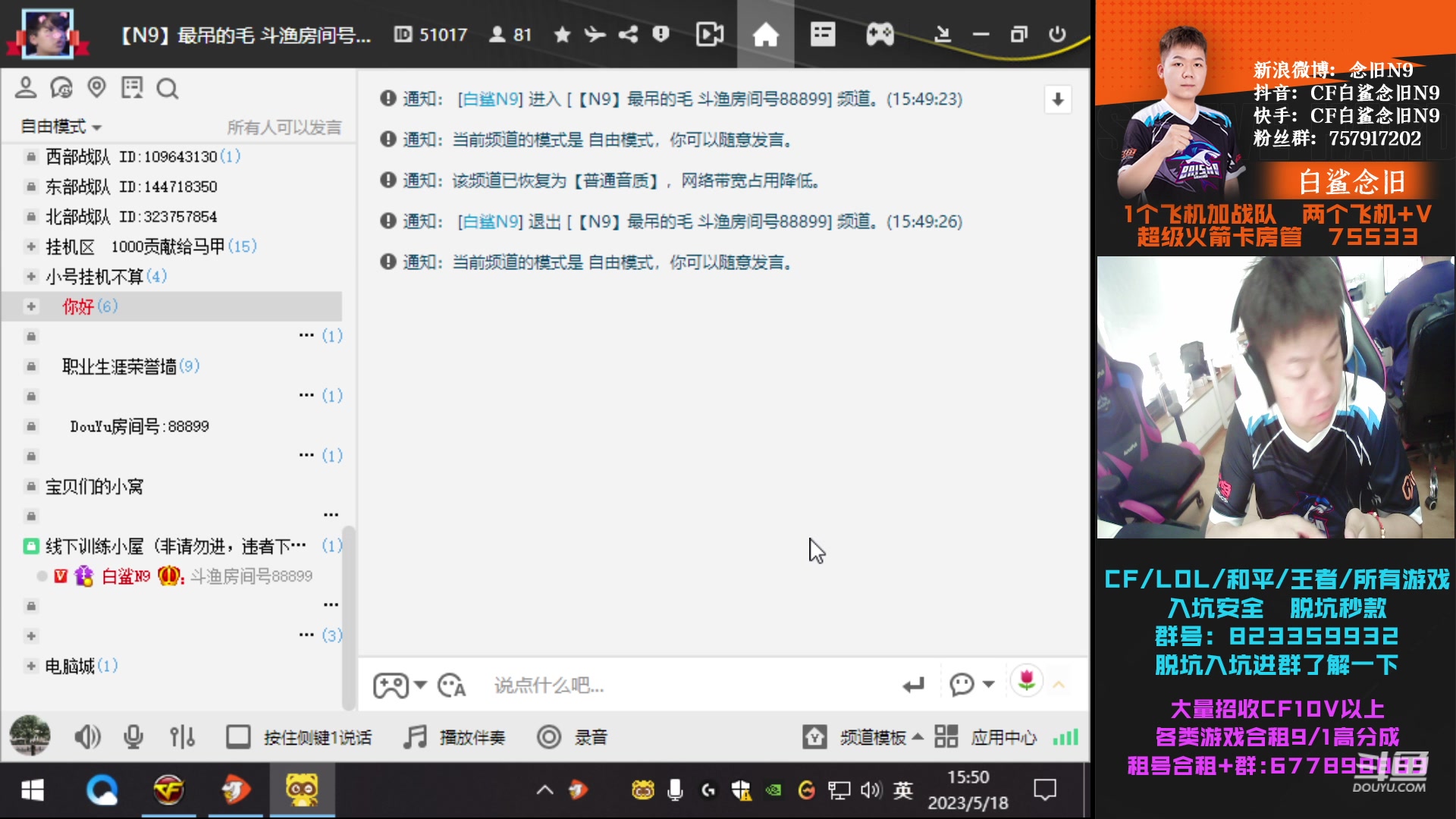Open the home icon in the top bar

pos(766,34)
